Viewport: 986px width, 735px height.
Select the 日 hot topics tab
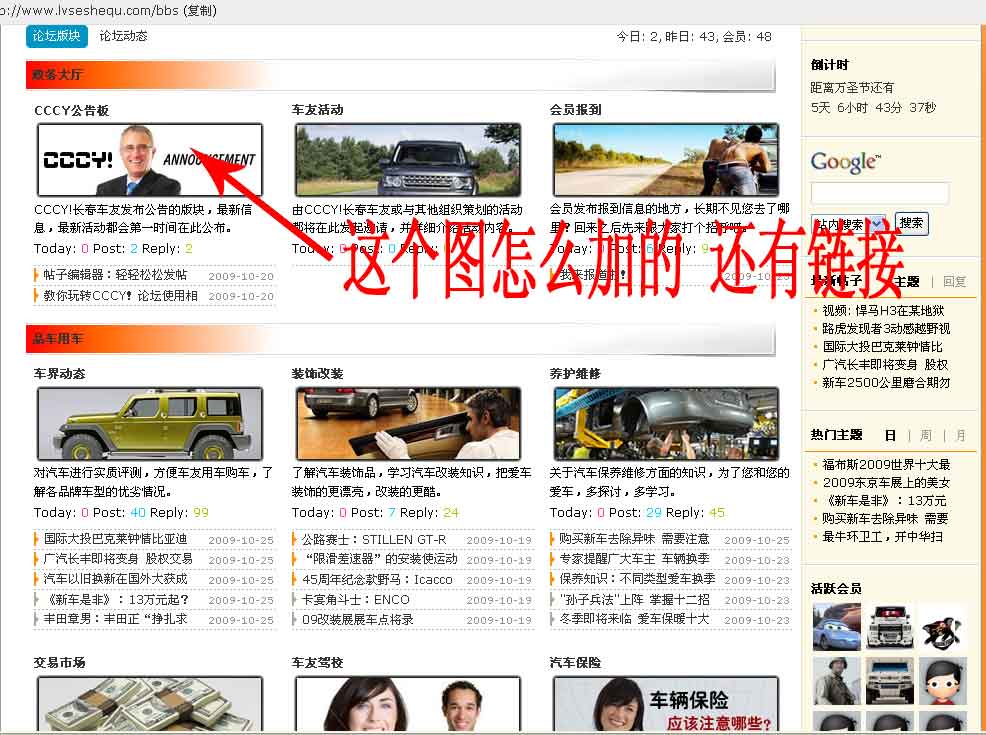[890, 435]
